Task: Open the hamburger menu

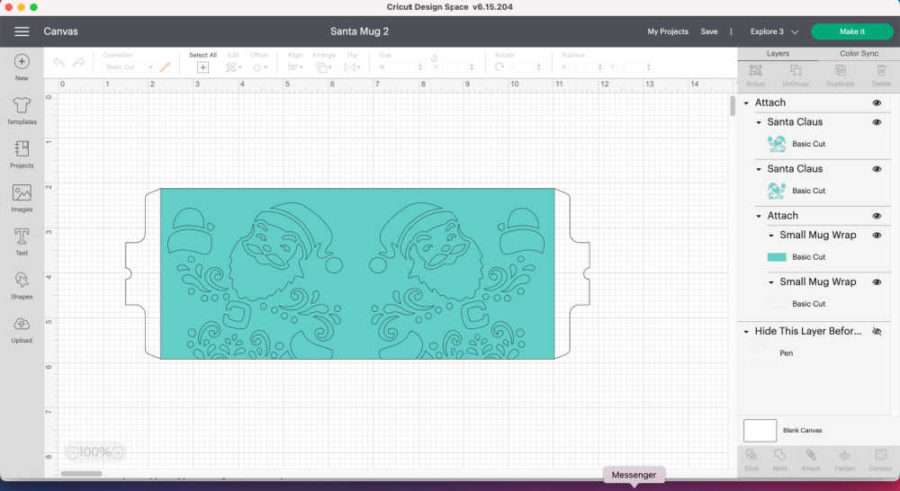Action: 21,32
